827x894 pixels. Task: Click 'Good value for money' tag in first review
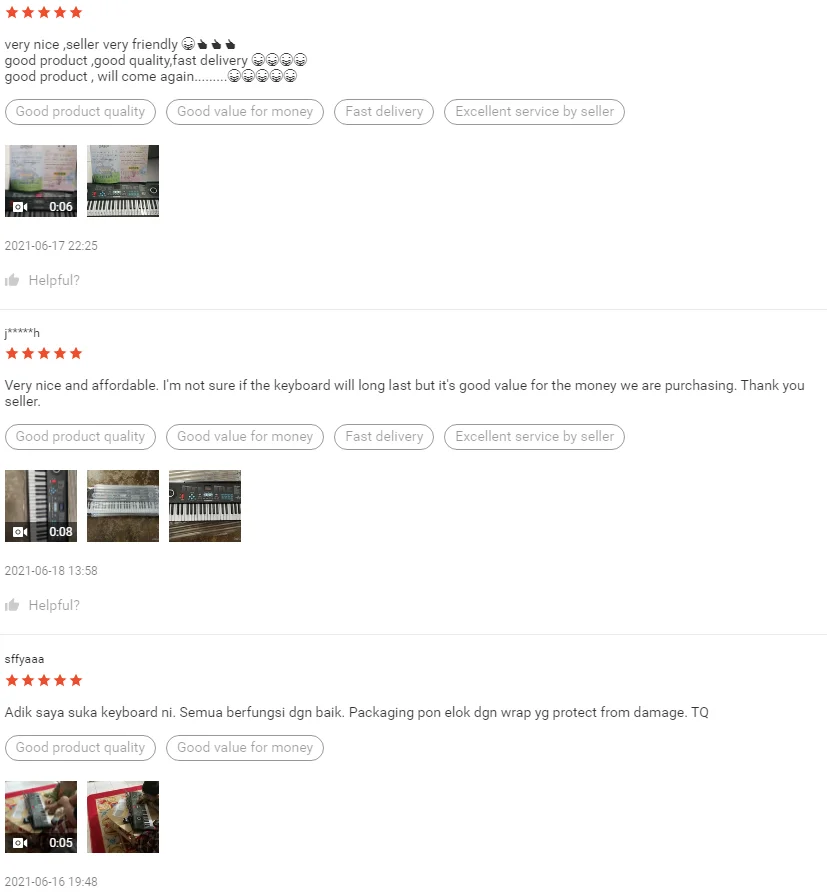[245, 112]
